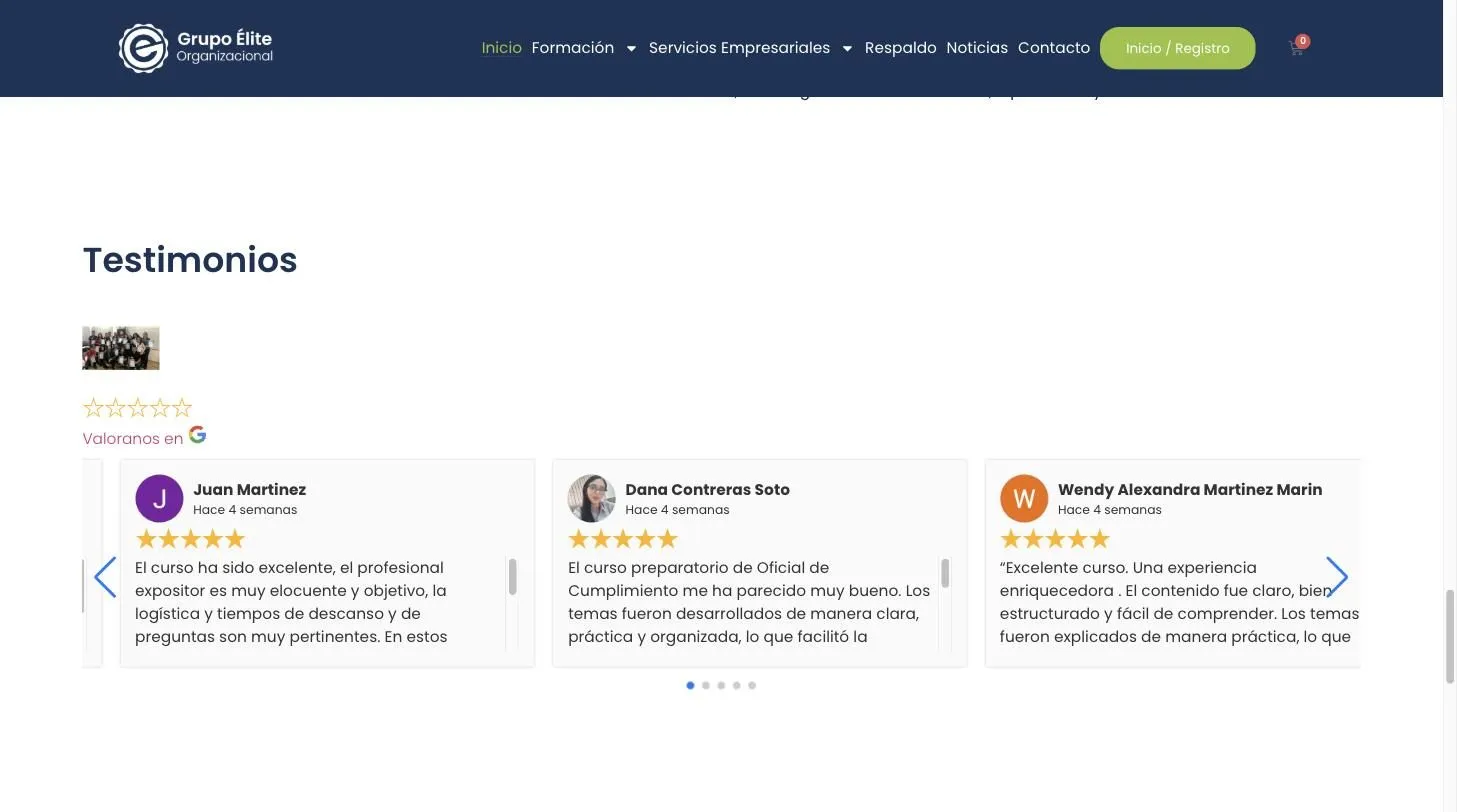Select the first carousel pagination dot
The height and width of the screenshot is (812, 1457).
[x=690, y=685]
